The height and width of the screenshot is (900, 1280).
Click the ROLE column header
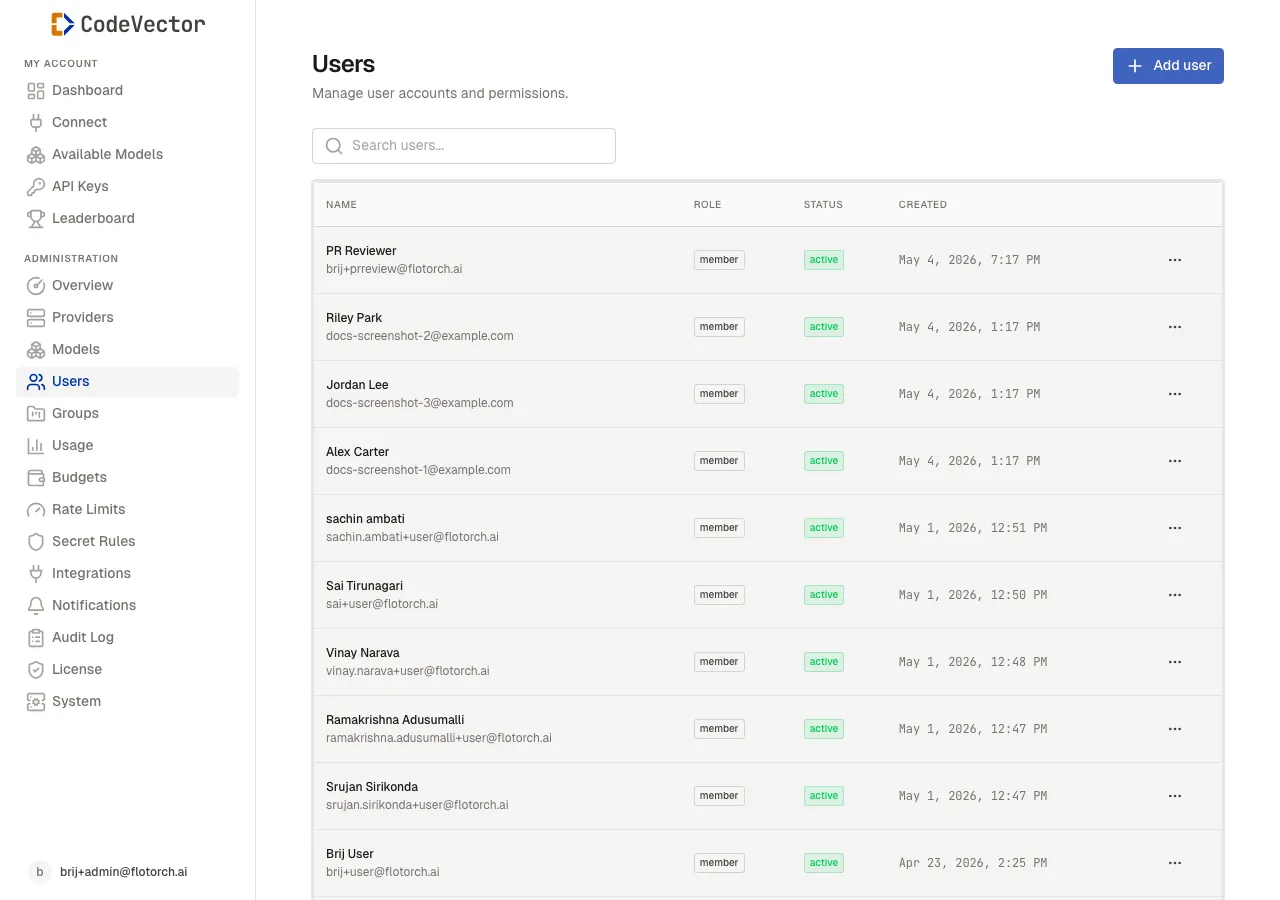pos(707,205)
